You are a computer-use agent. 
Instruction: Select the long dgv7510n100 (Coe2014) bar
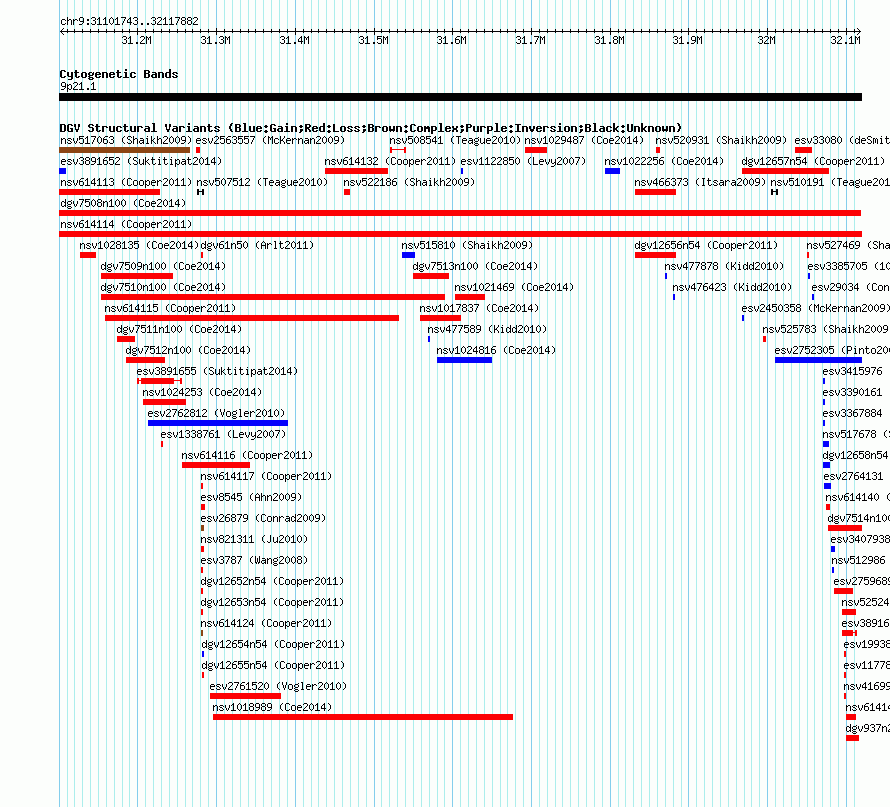(272, 297)
